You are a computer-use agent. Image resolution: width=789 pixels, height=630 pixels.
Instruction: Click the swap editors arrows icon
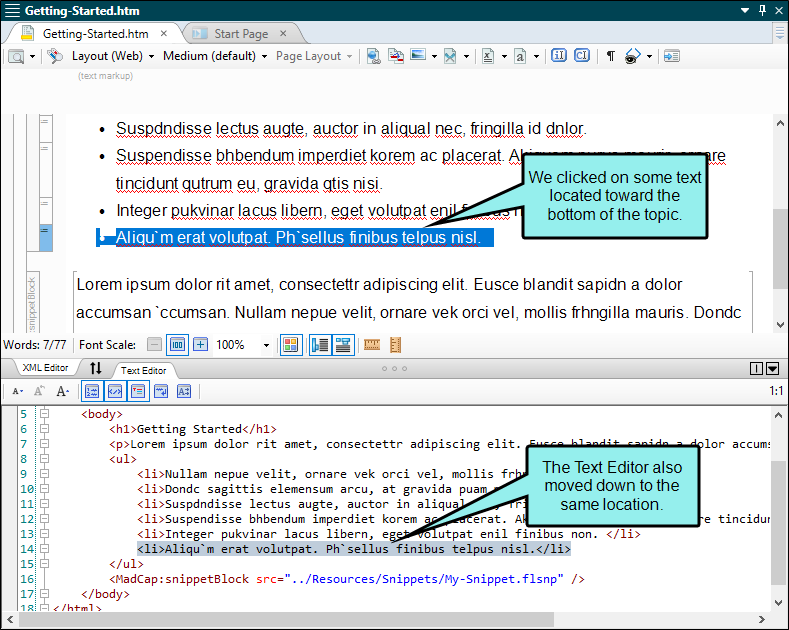coord(96,369)
